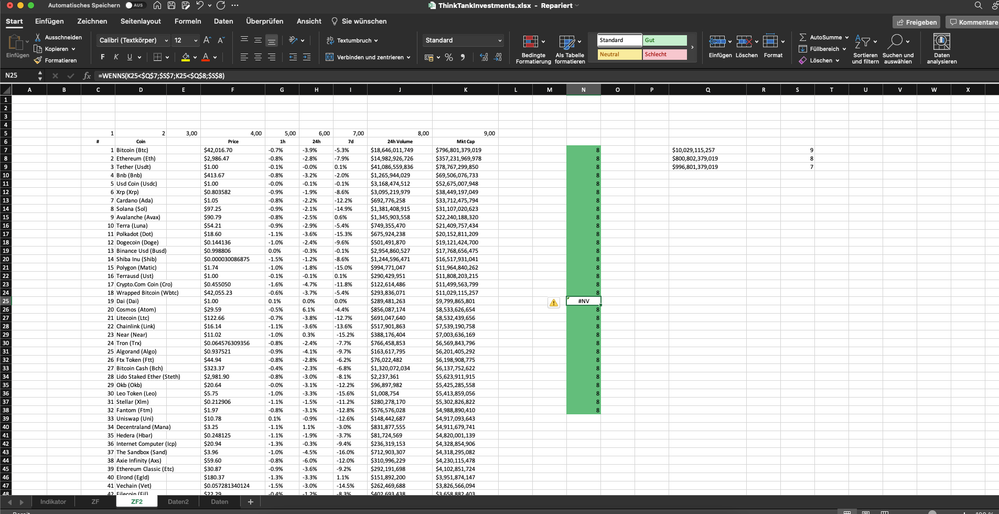
Task: Switch to the Indikator sheet tab
Action: pyautogui.click(x=53, y=502)
